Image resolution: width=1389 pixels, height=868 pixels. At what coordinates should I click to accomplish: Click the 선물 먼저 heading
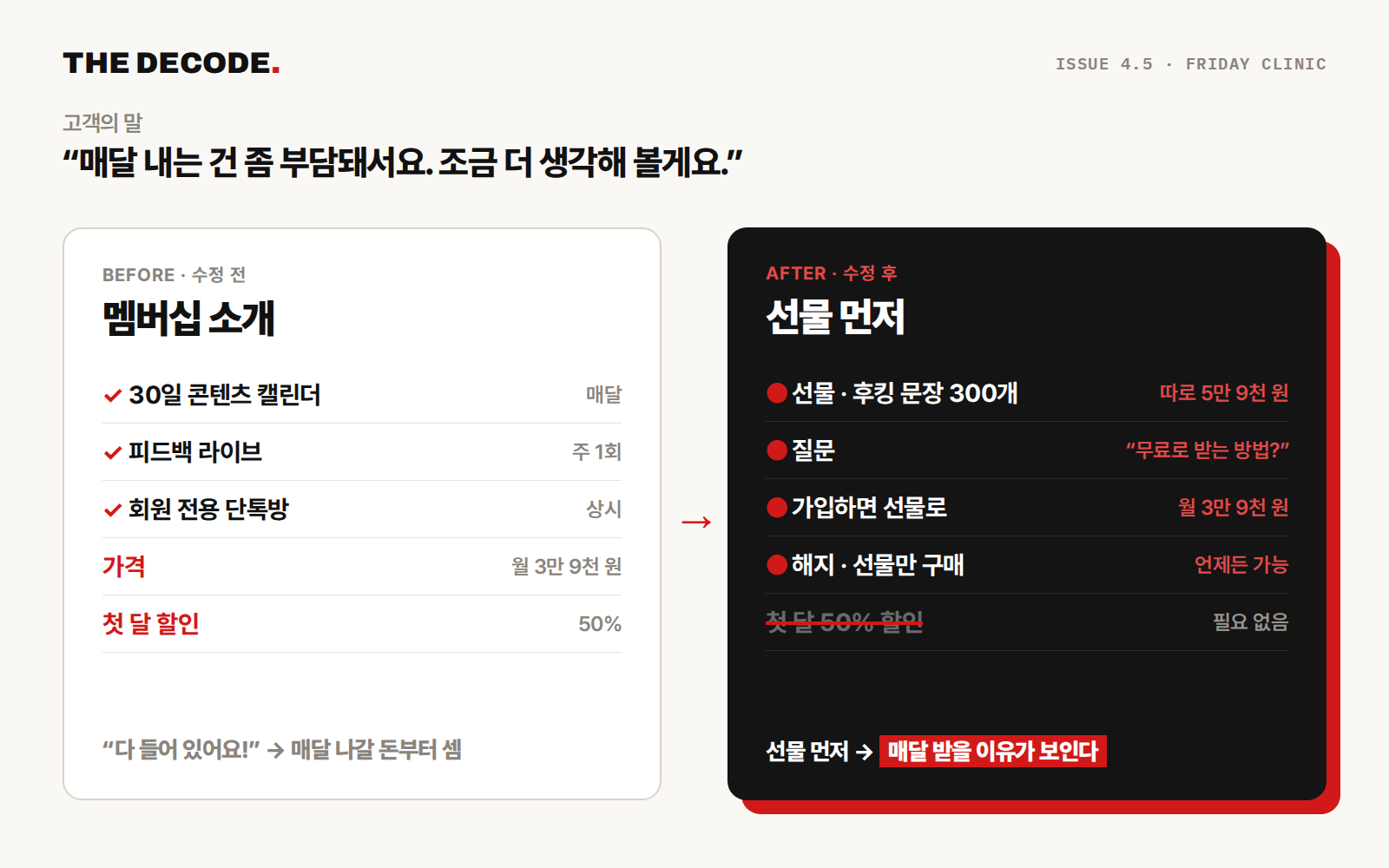tap(835, 316)
